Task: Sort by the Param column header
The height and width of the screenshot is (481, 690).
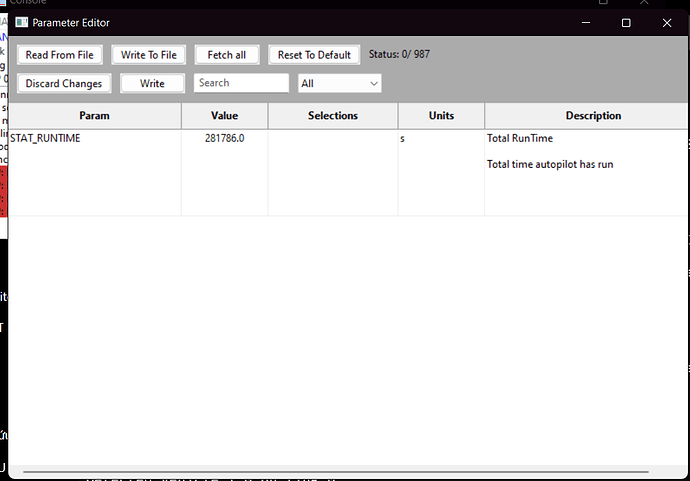Action: tap(94, 116)
